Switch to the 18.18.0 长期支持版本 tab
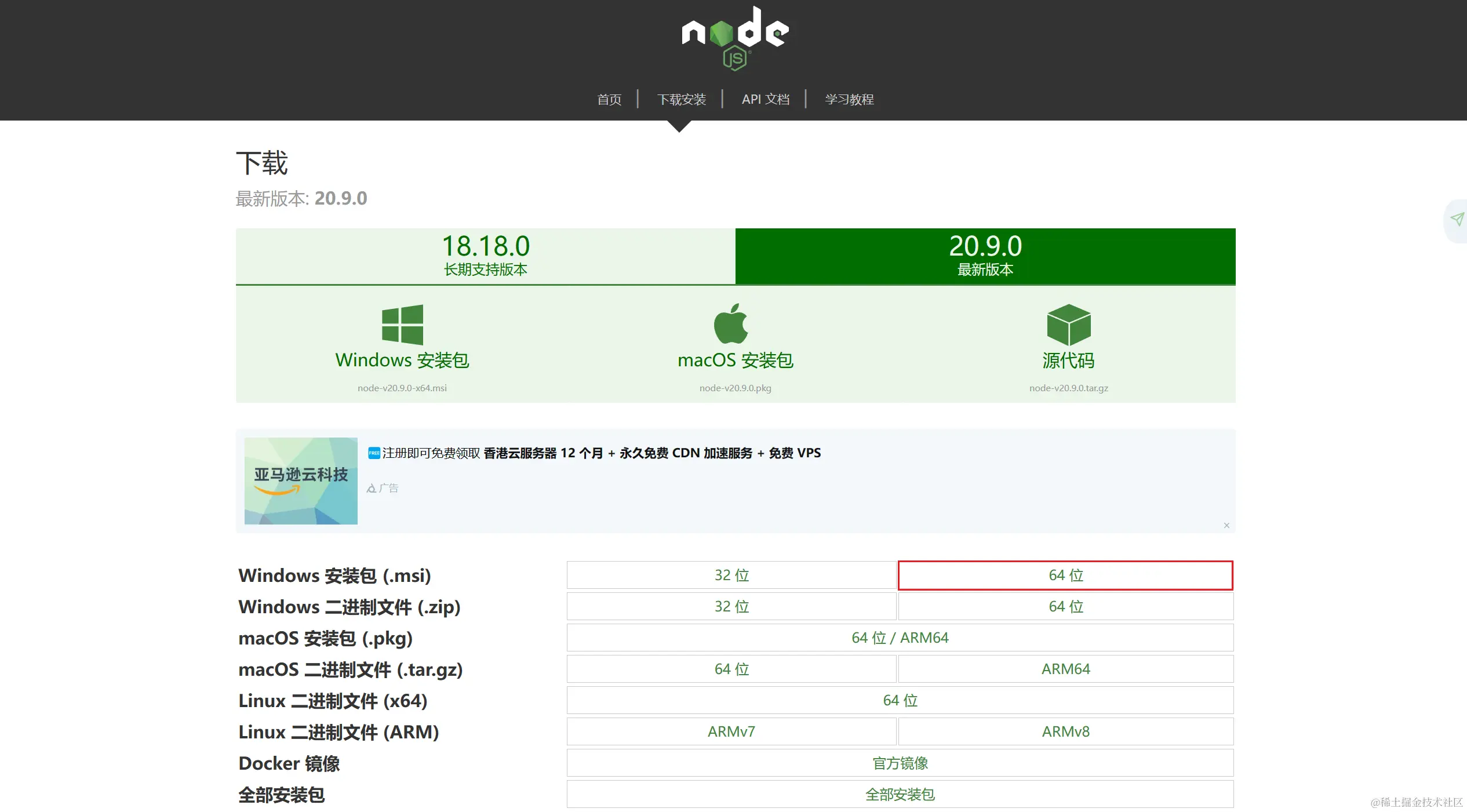Viewport: 1467px width, 812px height. 486,256
